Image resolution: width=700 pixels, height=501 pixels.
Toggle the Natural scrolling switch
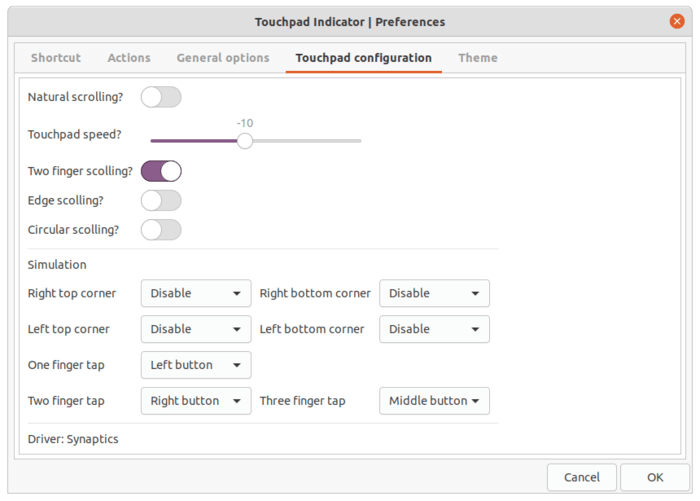(161, 97)
